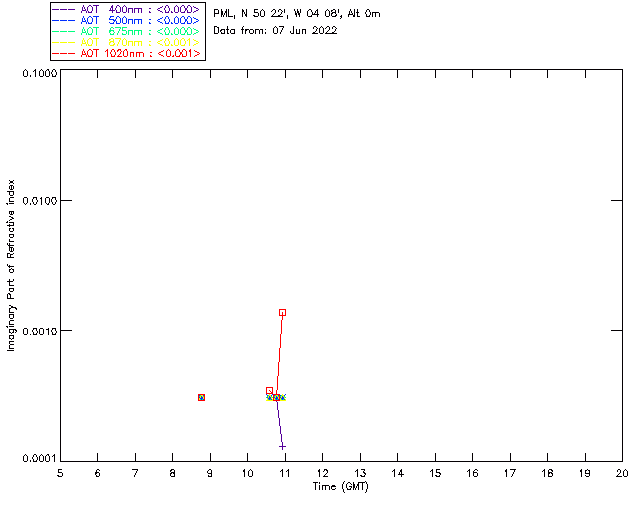Click the x-axis tick label 6
The height and width of the screenshot is (512, 640).
98,473
